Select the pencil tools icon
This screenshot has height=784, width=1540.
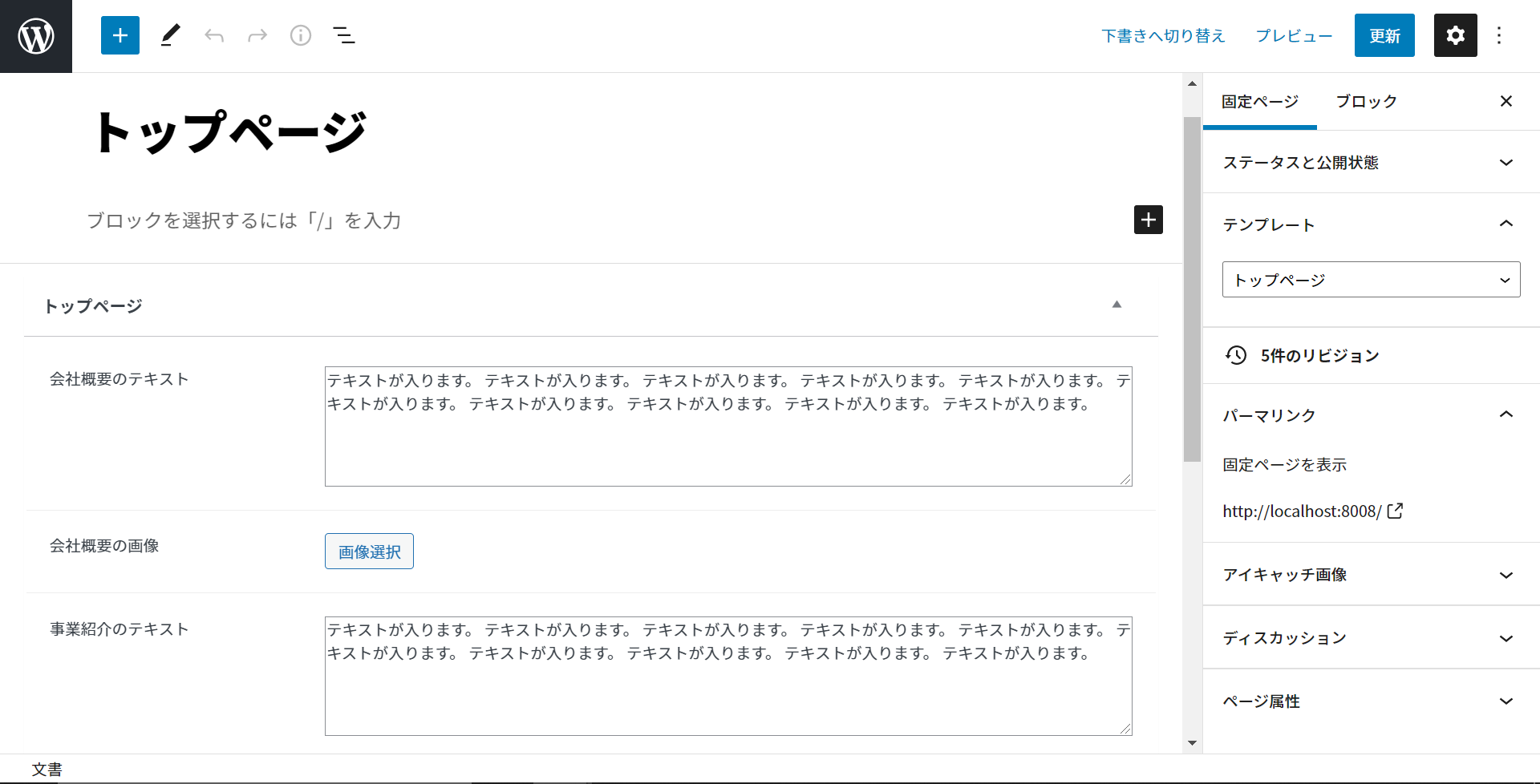coord(170,35)
